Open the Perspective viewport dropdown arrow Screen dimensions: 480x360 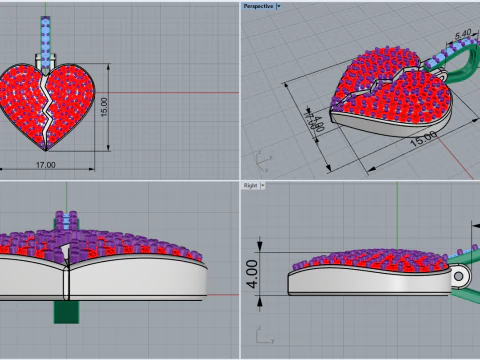[x=279, y=6]
